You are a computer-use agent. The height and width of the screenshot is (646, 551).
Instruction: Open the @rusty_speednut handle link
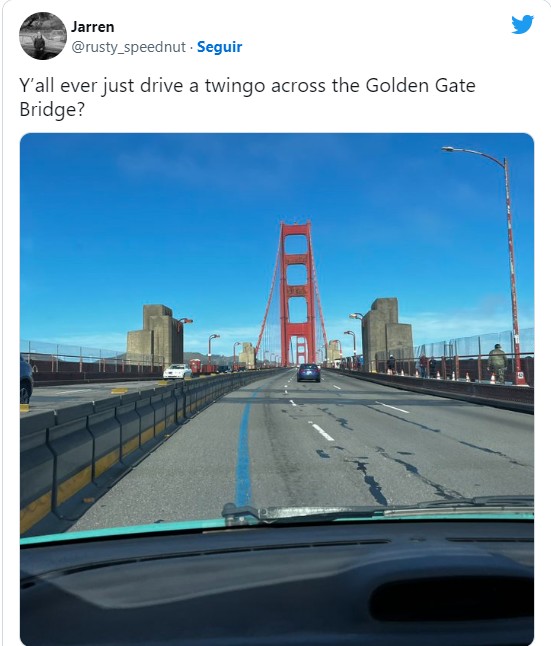pos(128,47)
